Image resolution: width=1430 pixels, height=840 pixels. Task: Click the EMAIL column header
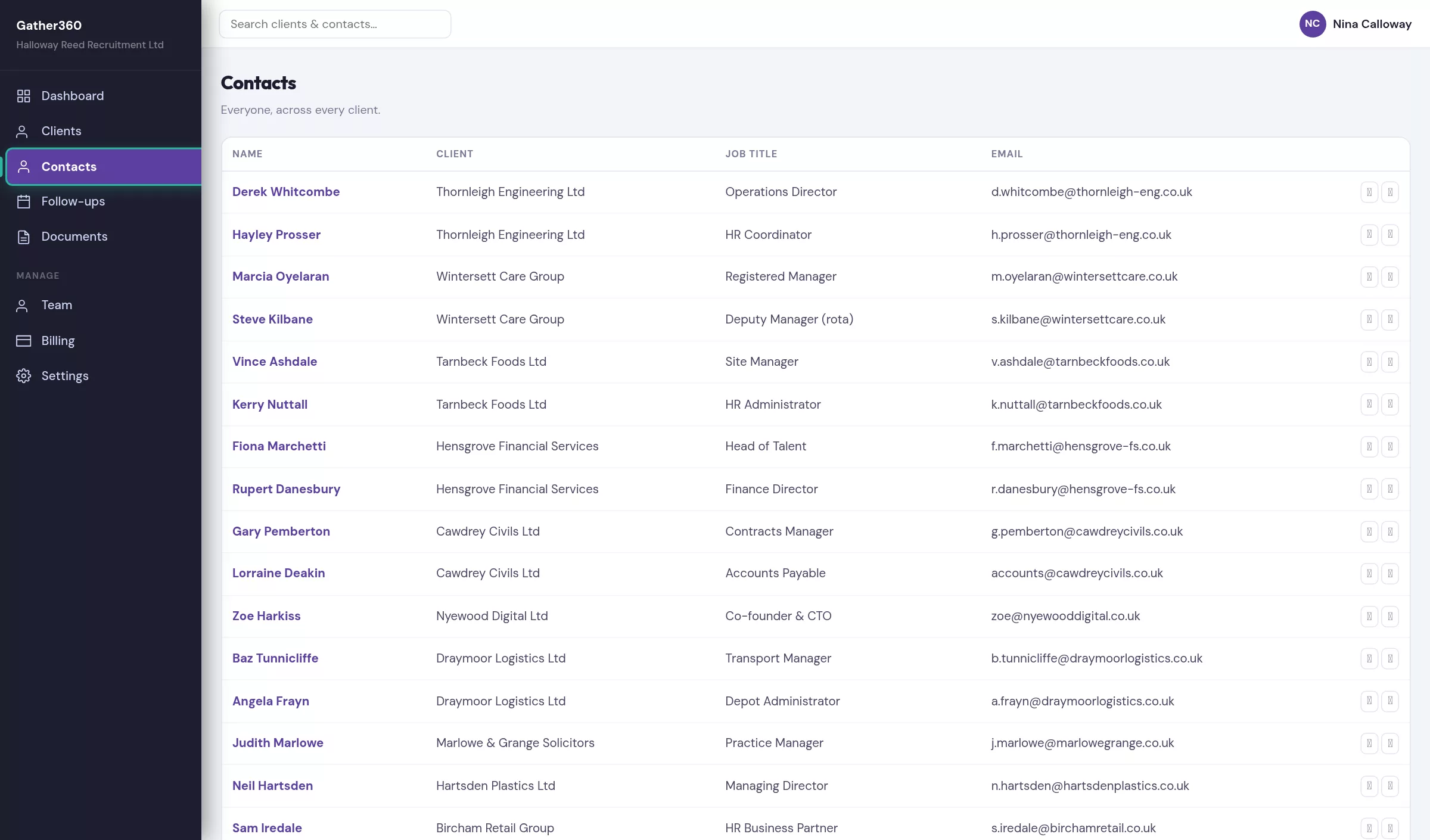pos(1006,154)
